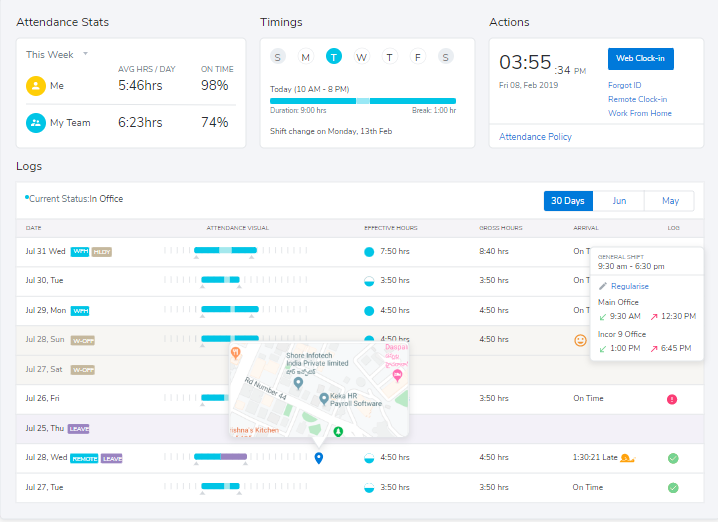Click '8:40 hrs' gross hours value
This screenshot has height=522, width=718.
tap(494, 251)
